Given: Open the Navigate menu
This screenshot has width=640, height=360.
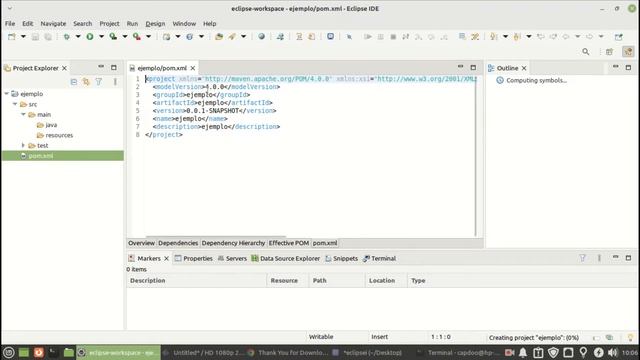Looking at the screenshot, I should click(53, 24).
